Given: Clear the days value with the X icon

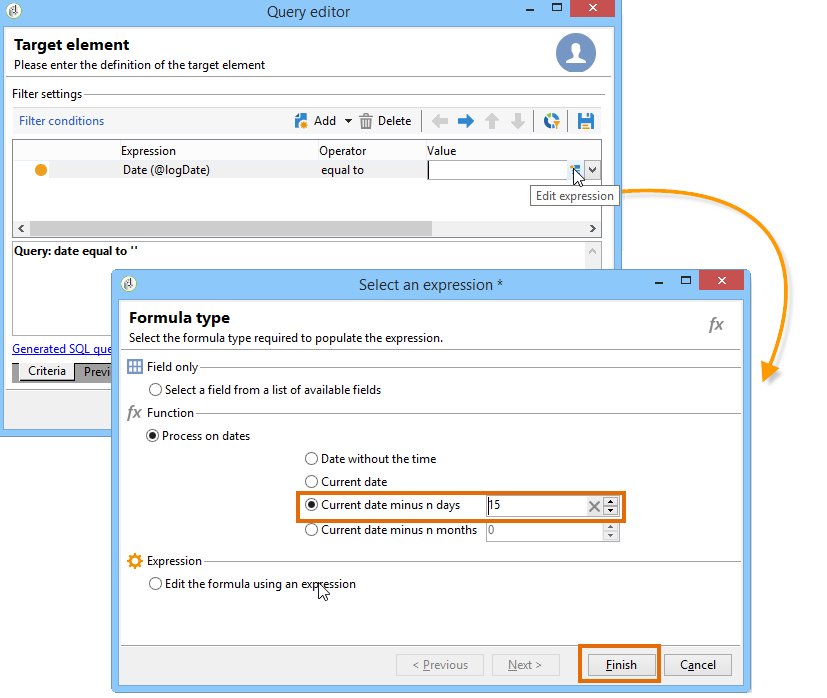Looking at the screenshot, I should click(594, 506).
